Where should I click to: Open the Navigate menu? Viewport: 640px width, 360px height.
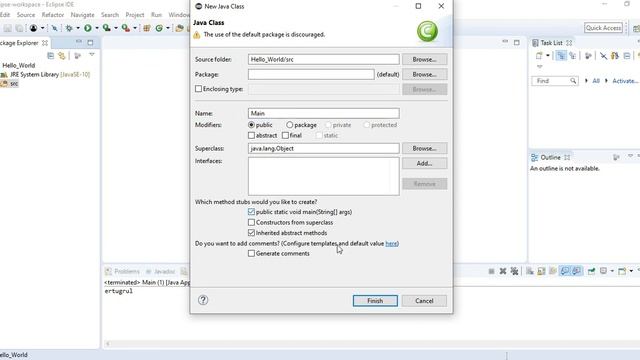pyautogui.click(x=82, y=15)
